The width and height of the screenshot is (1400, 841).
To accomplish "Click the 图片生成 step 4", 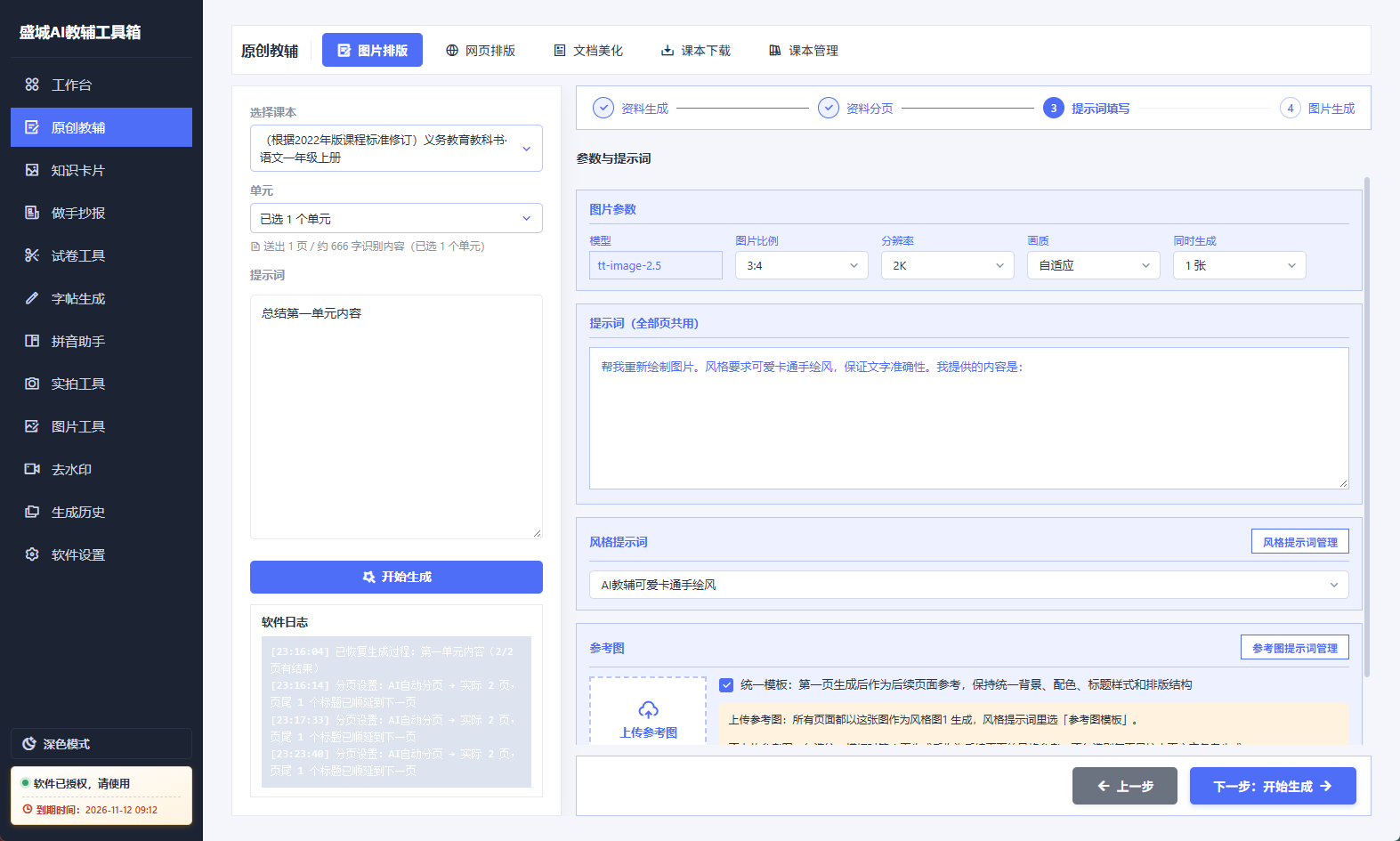I will [1317, 108].
